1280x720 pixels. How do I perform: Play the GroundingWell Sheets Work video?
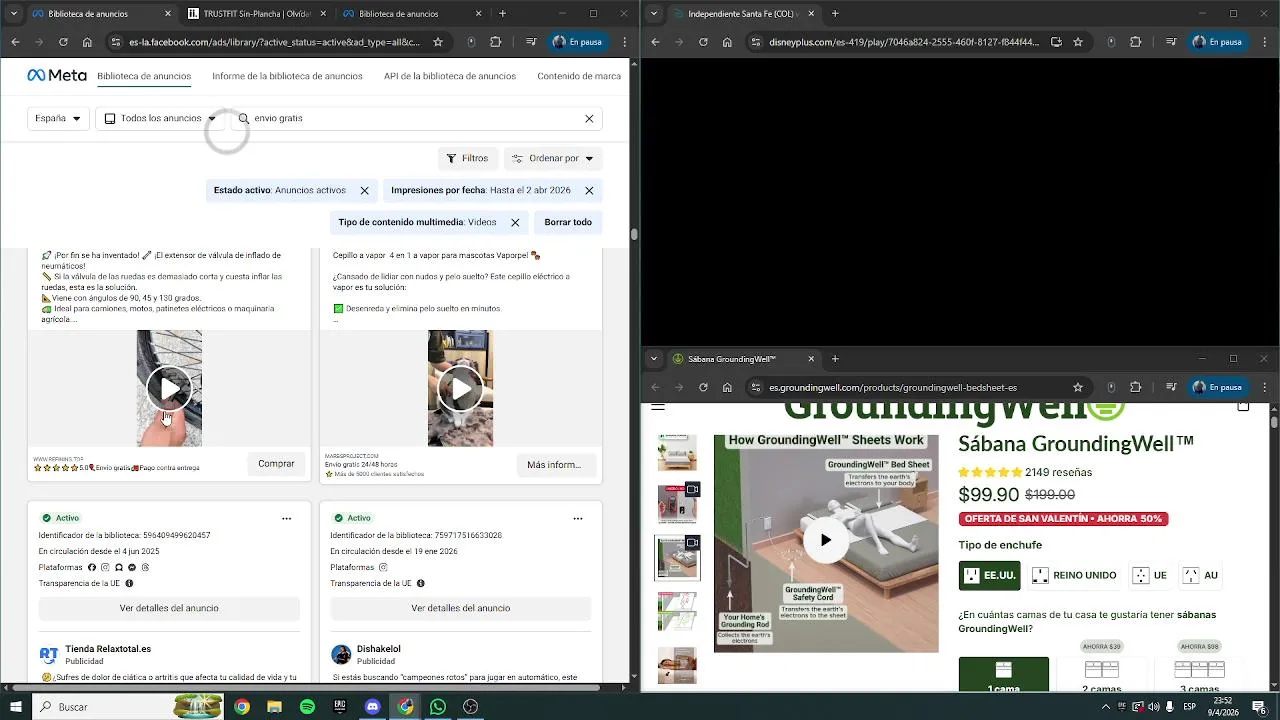point(825,540)
